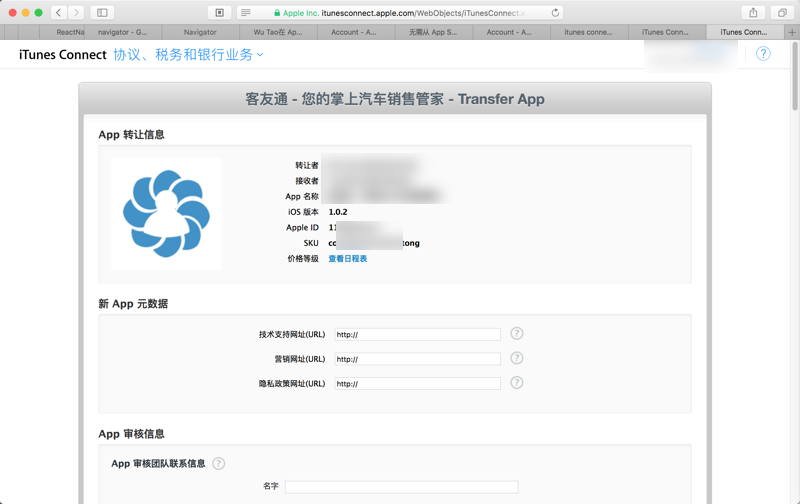Viewport: 800px width, 504px height.
Task: Click help icon beside 技术支持网址(URL)
Action: click(517, 334)
